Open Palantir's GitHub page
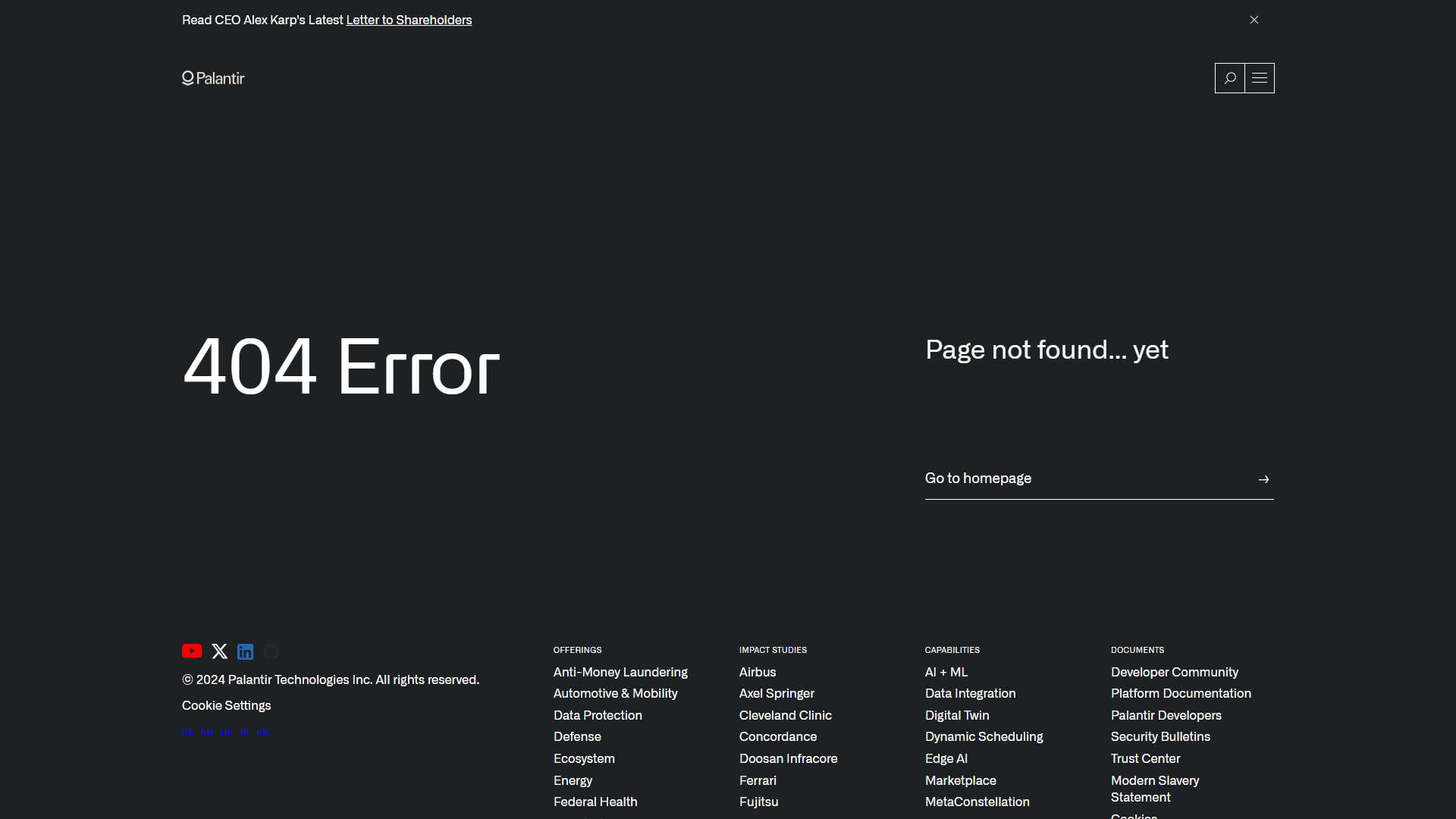This screenshot has height=819, width=1456. [x=271, y=651]
